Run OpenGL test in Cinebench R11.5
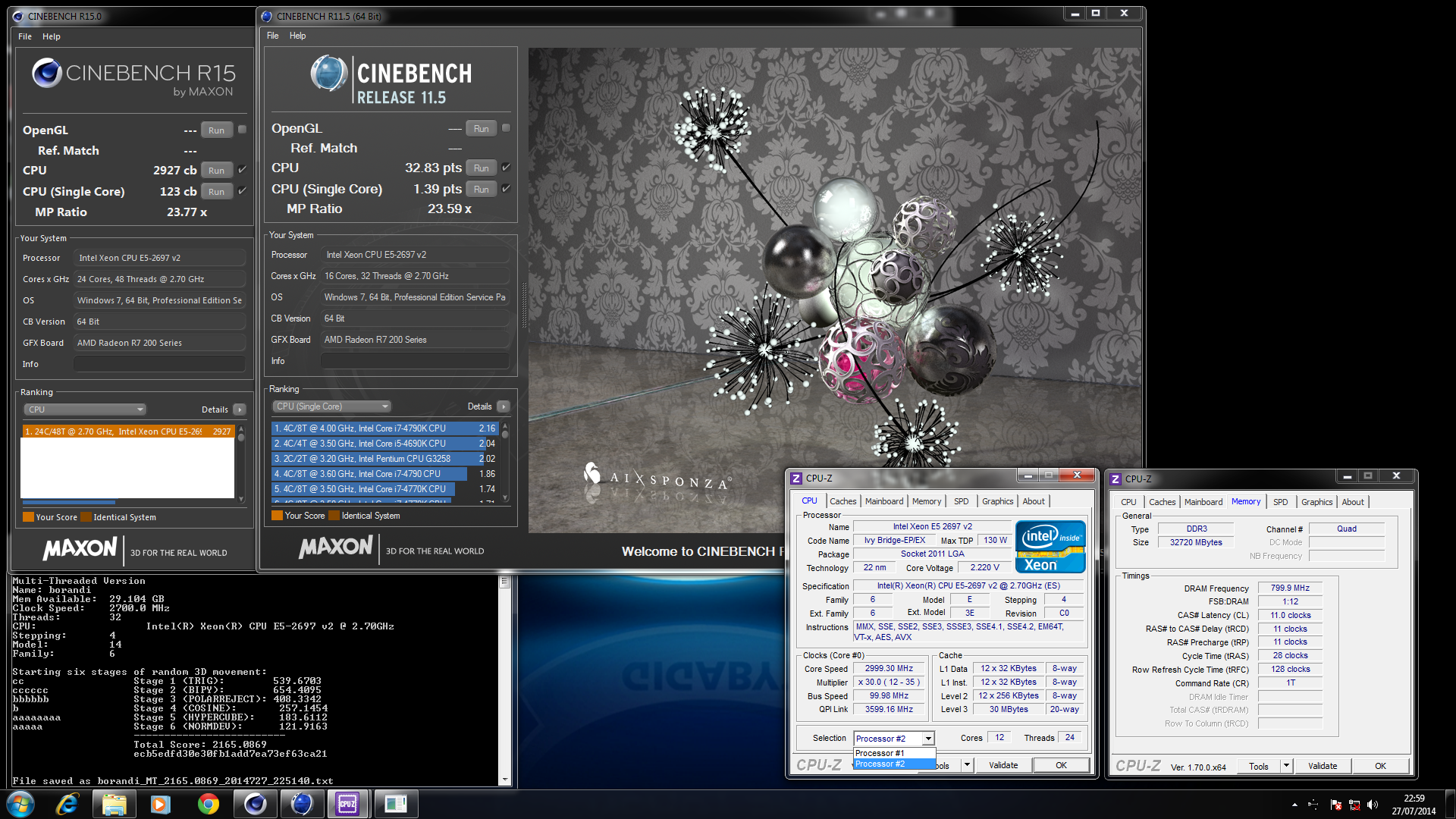This screenshot has height=819, width=1456. tap(481, 129)
